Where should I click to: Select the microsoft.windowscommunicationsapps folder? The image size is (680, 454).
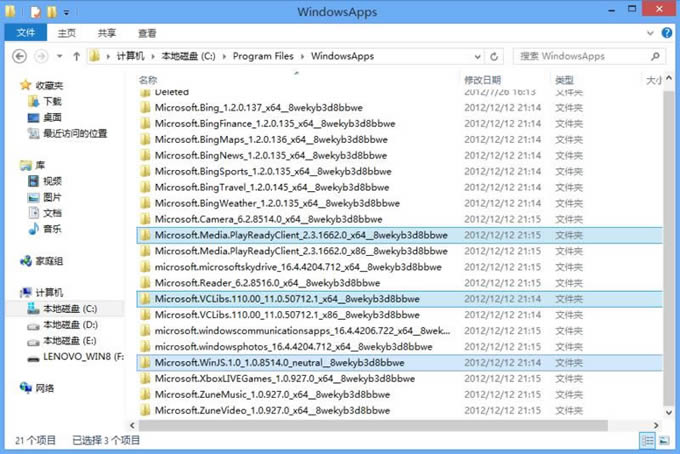(x=302, y=331)
